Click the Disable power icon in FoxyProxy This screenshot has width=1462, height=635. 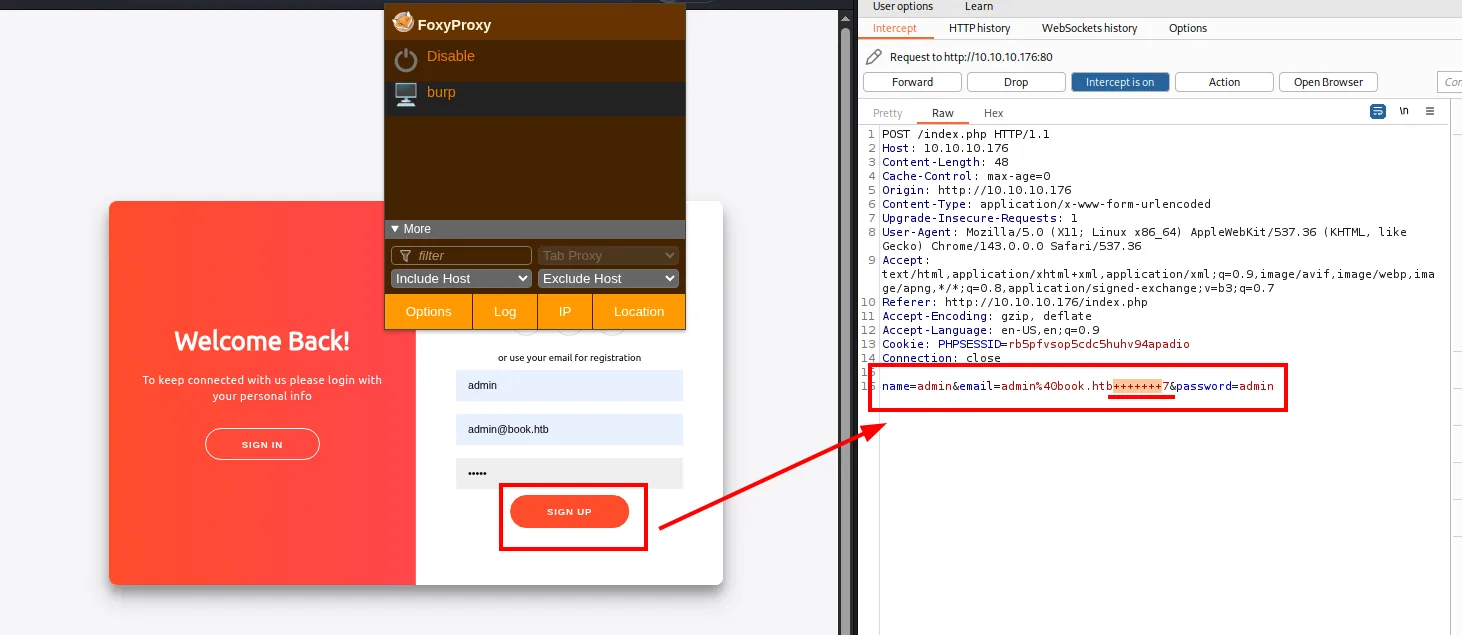405,60
